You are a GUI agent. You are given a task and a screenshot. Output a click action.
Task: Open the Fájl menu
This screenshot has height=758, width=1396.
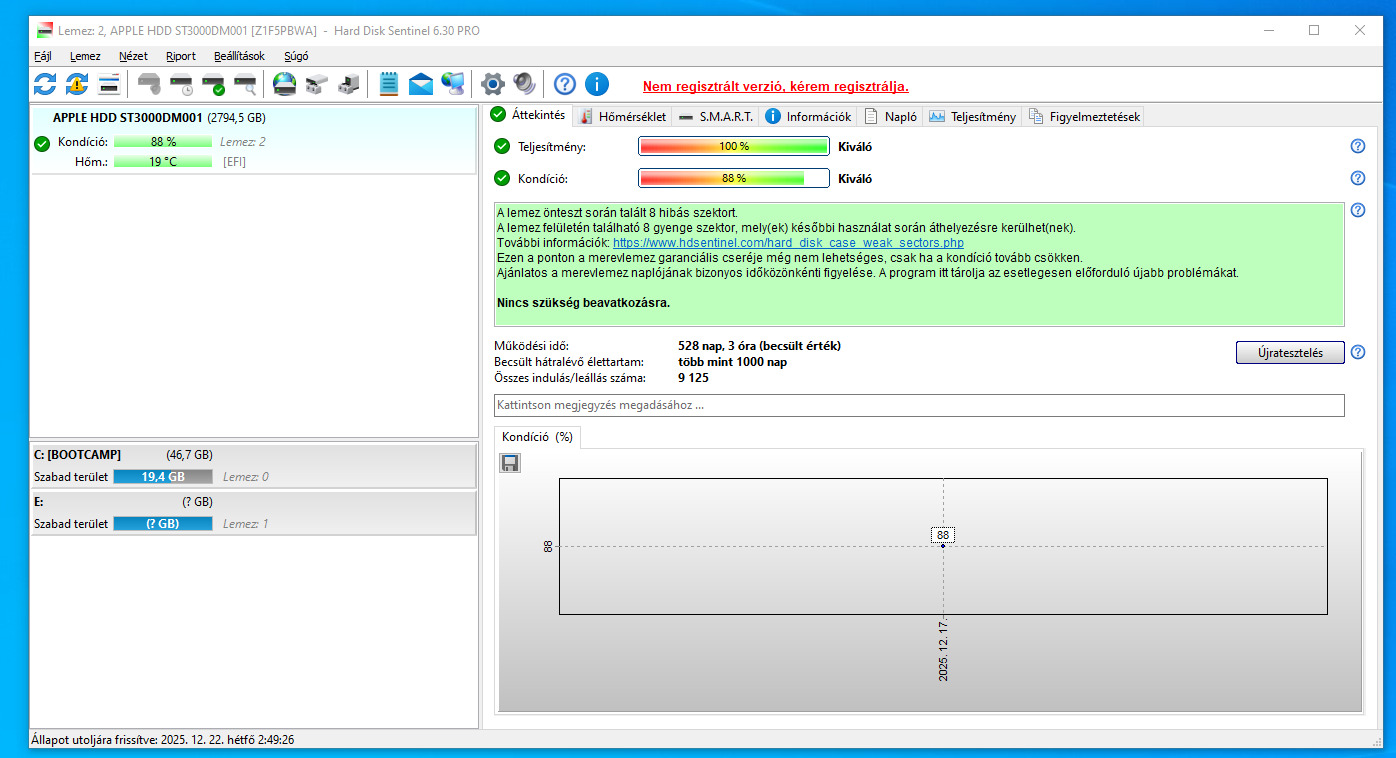coord(43,56)
